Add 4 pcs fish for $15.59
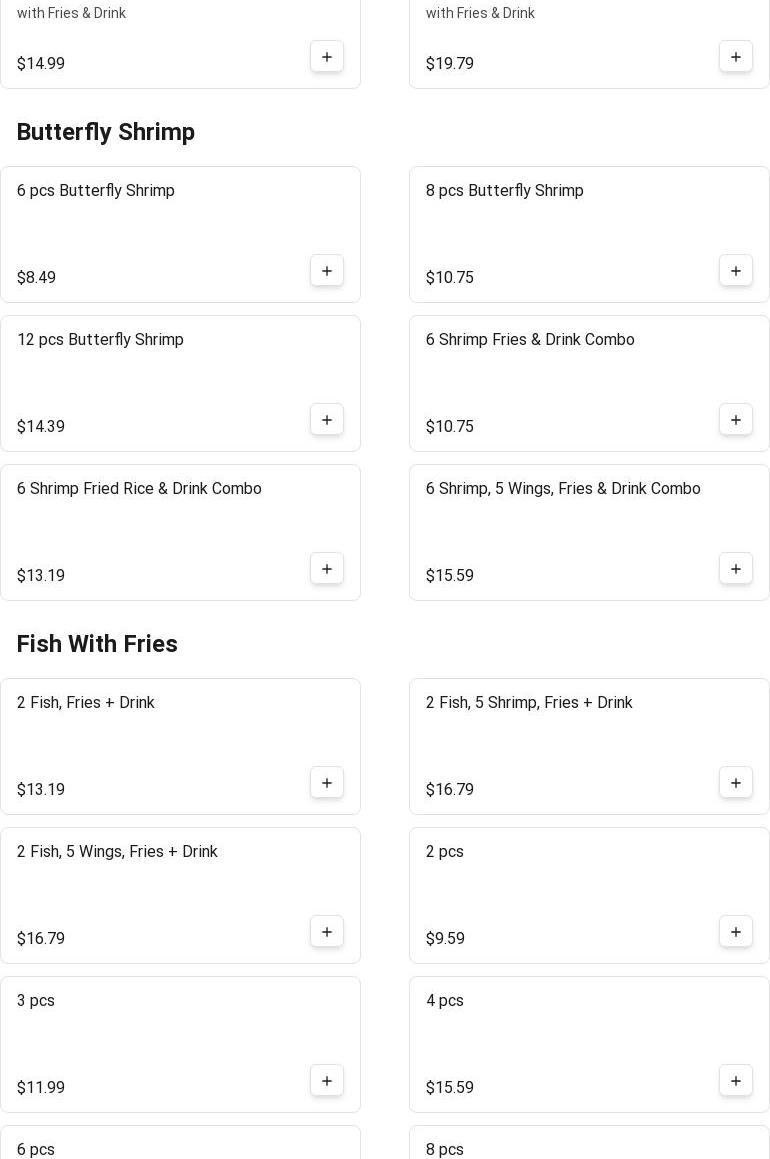This screenshot has height=1159, width=770. click(736, 1081)
